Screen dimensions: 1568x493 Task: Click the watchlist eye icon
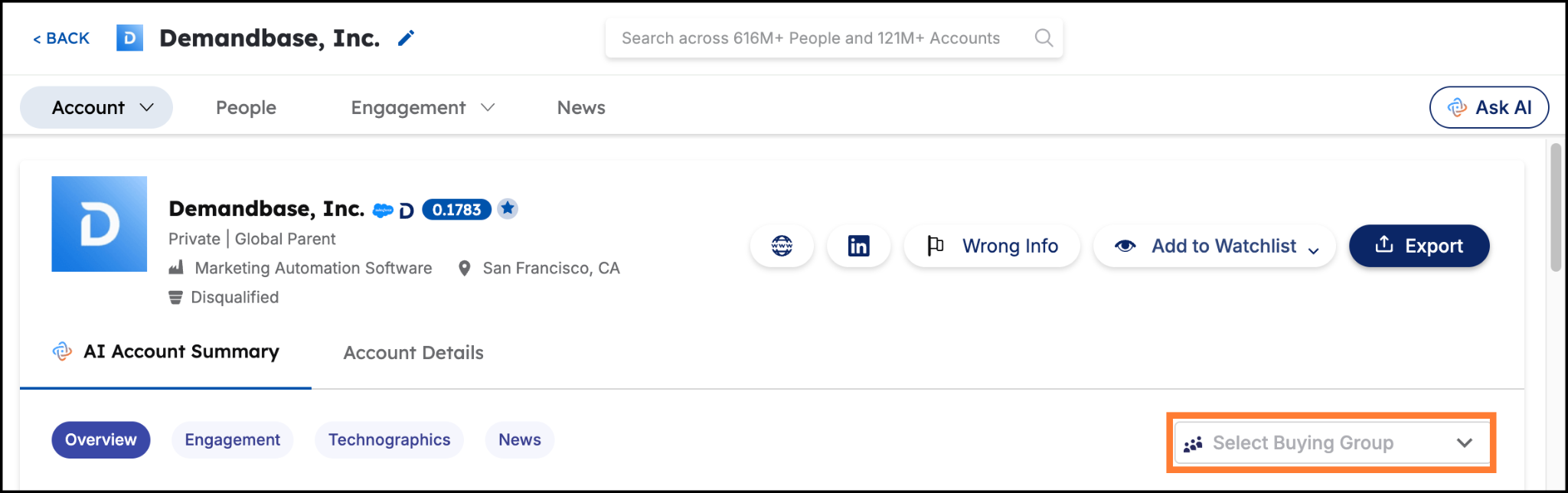tap(1125, 246)
